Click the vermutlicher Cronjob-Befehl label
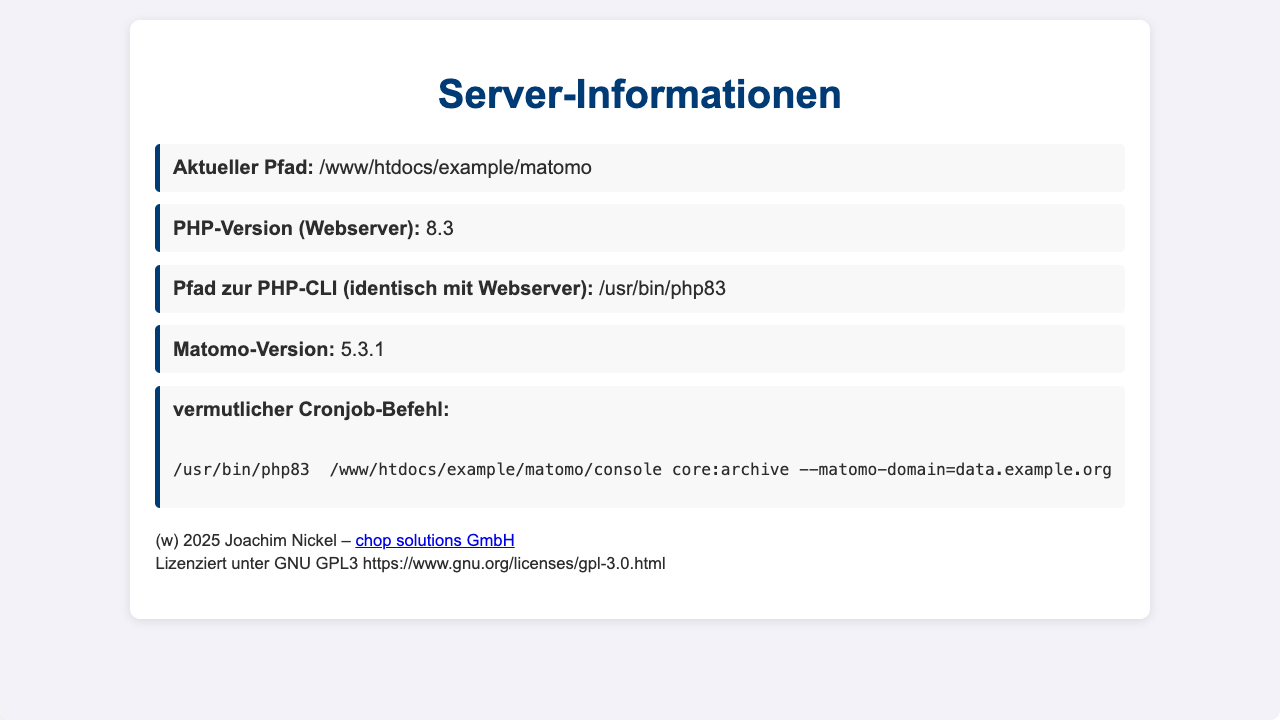This screenshot has width=1280, height=720. coord(311,409)
